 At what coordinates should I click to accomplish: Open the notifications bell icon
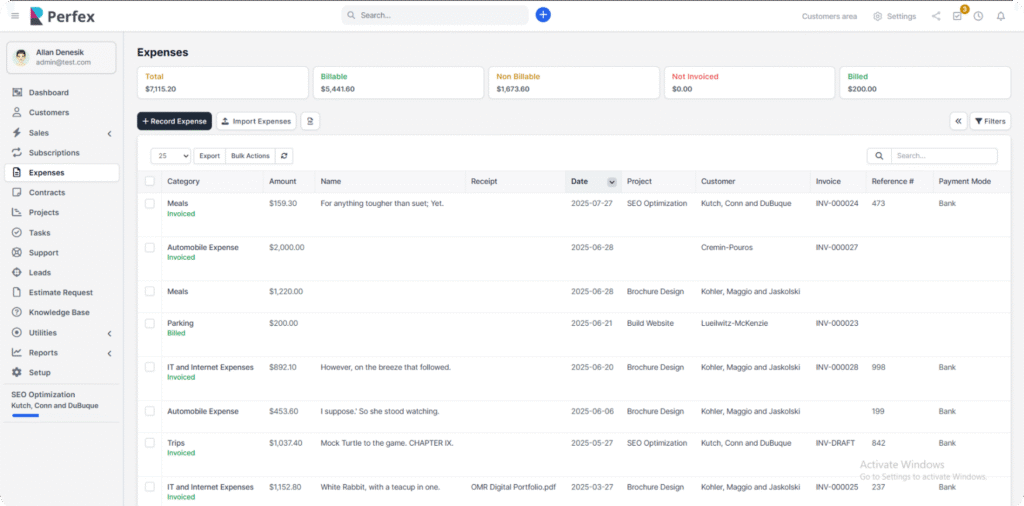coord(1000,16)
